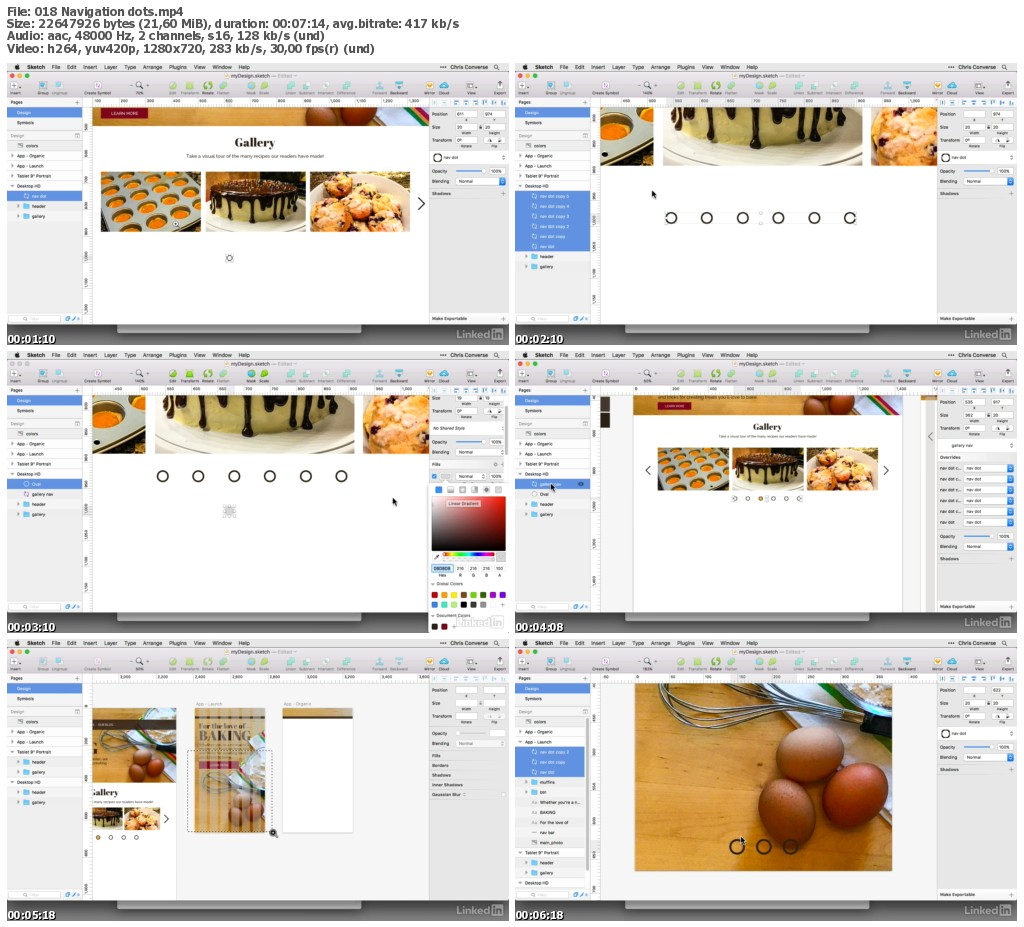Toggle the size lock in the 00:04:08 frame
This screenshot has height=927, width=1024.
pos(987,415)
